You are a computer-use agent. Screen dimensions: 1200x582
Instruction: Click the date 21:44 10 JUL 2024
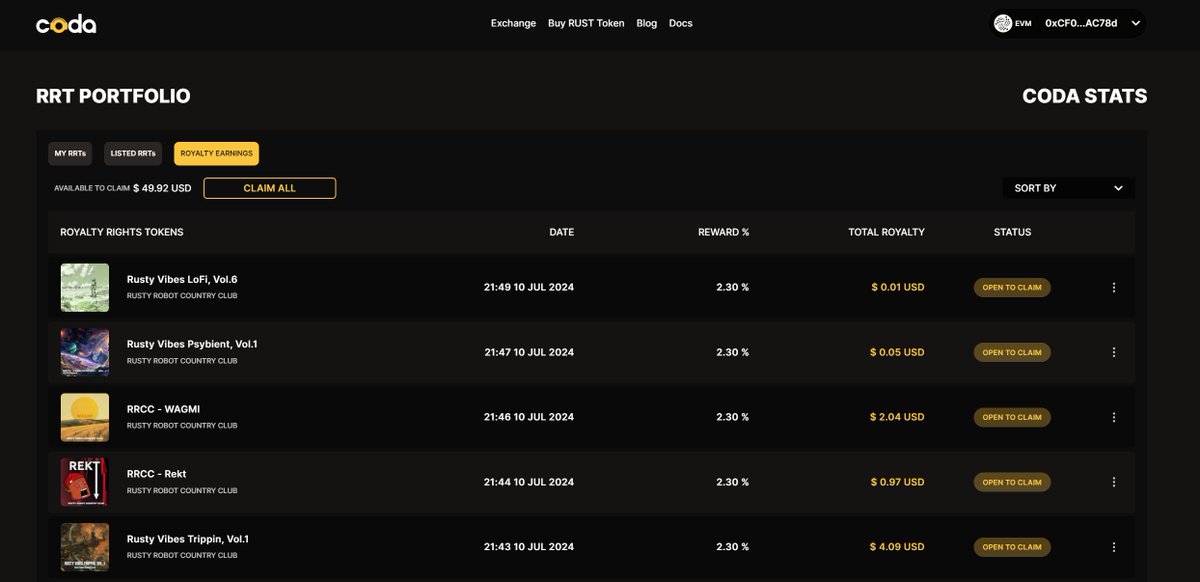529,482
